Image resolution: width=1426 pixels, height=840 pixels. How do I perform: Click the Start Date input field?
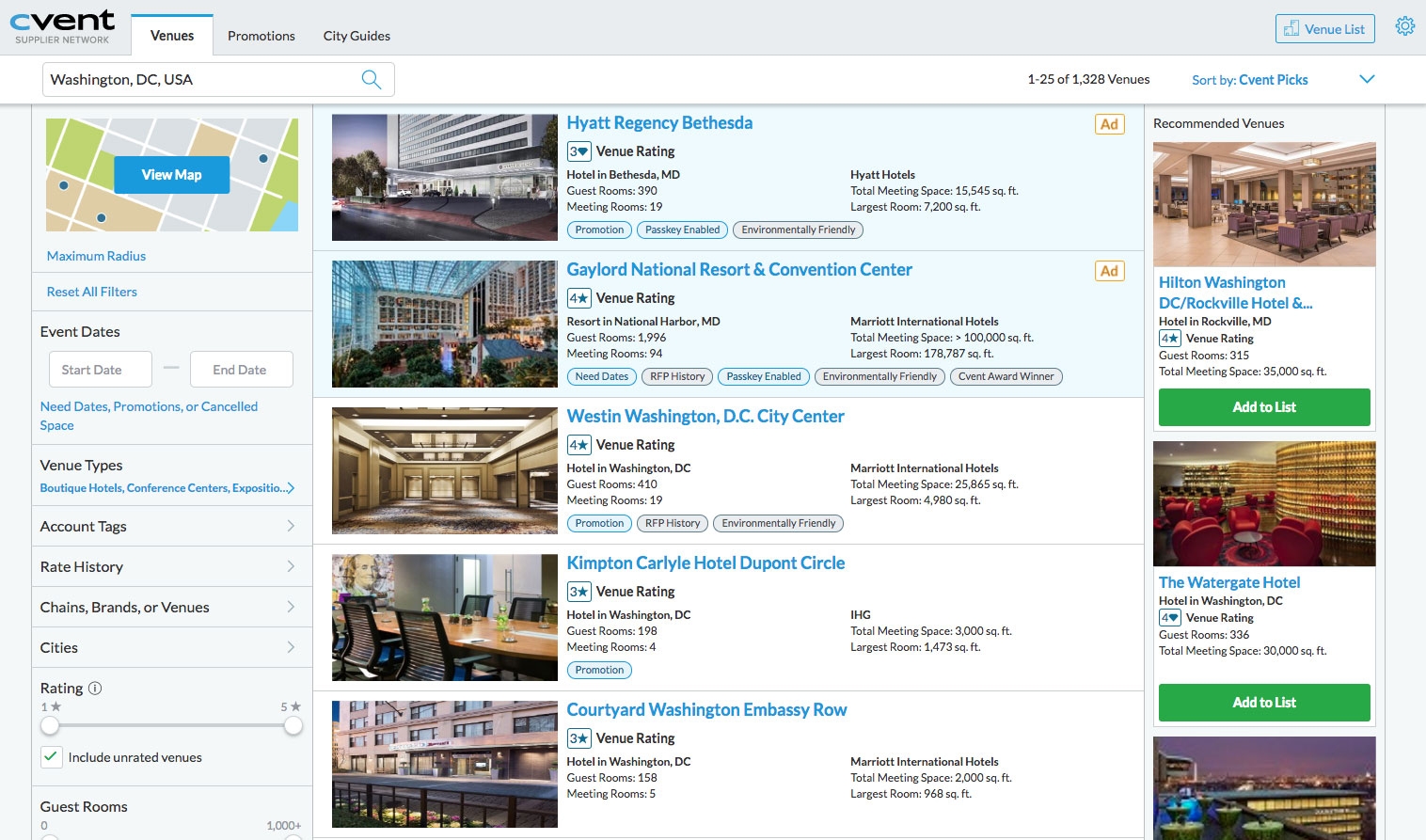(x=100, y=369)
